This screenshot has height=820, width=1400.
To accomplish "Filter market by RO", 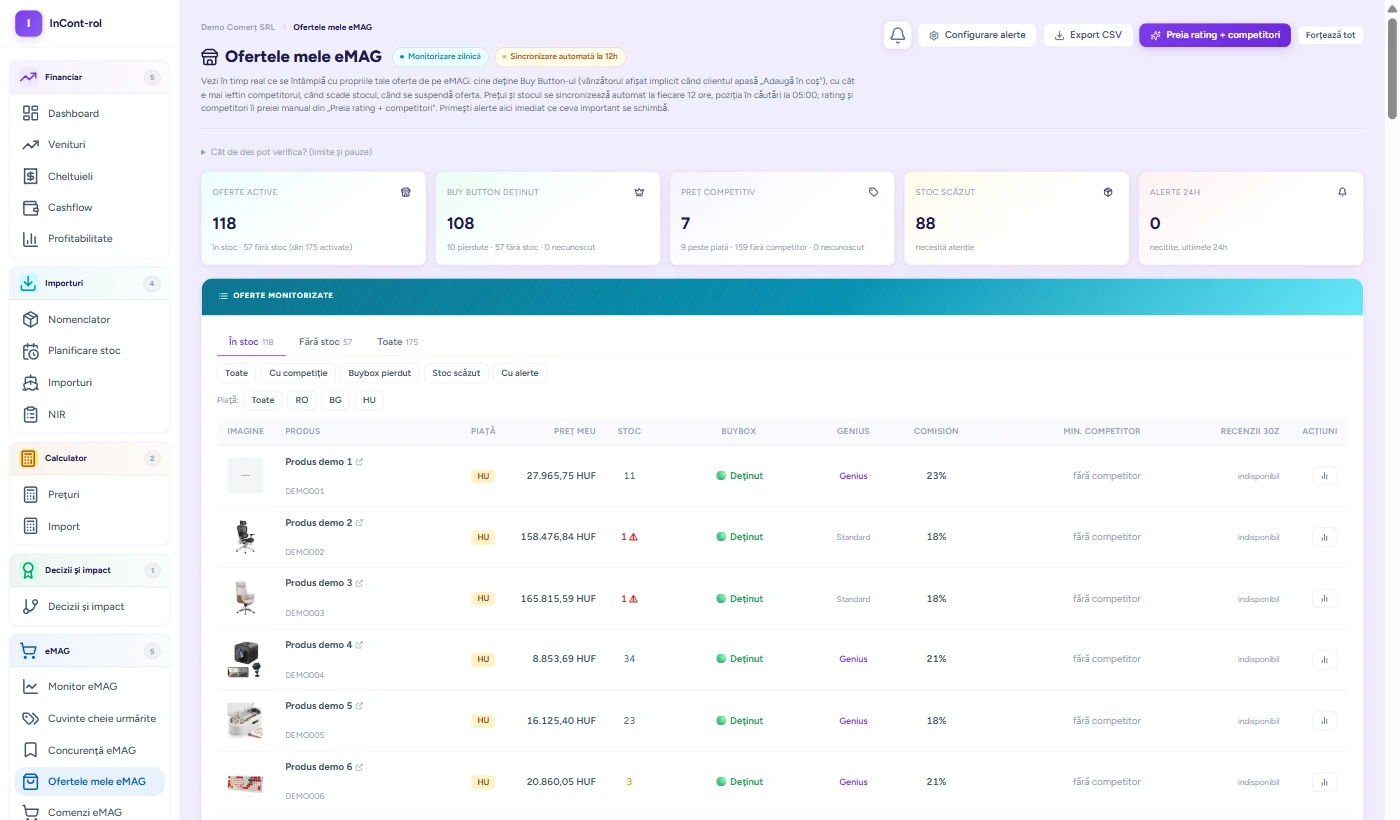I will (x=302, y=400).
